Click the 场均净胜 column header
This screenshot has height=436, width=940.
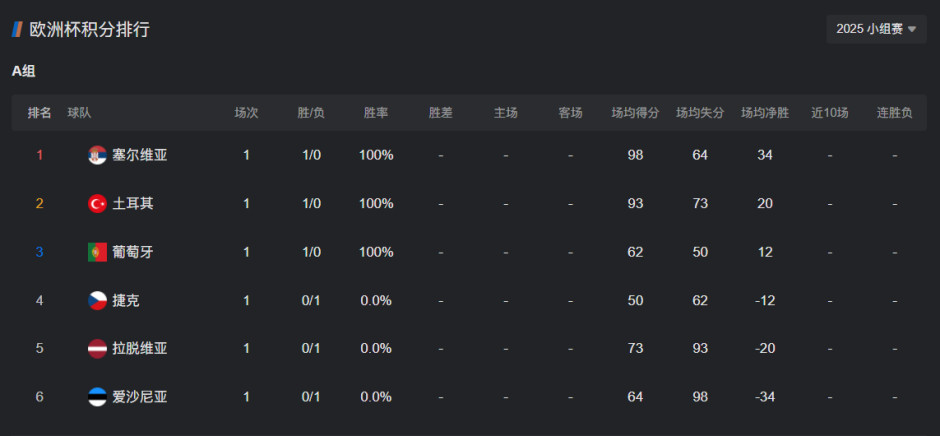coord(765,113)
